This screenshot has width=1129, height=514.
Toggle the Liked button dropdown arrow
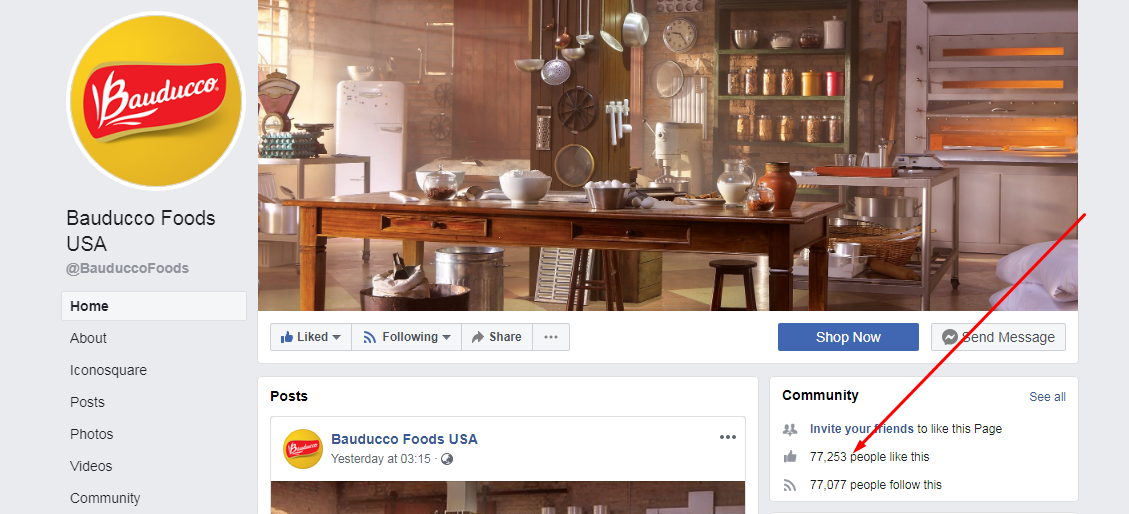point(336,337)
